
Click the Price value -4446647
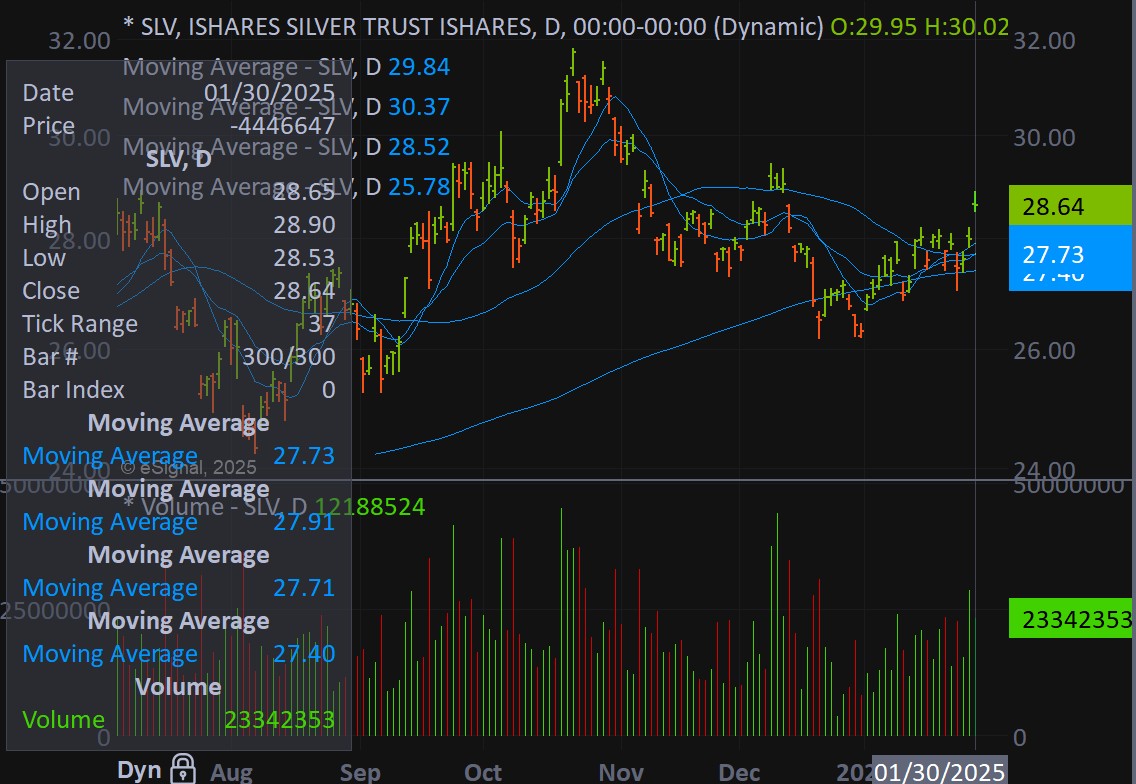[283, 125]
